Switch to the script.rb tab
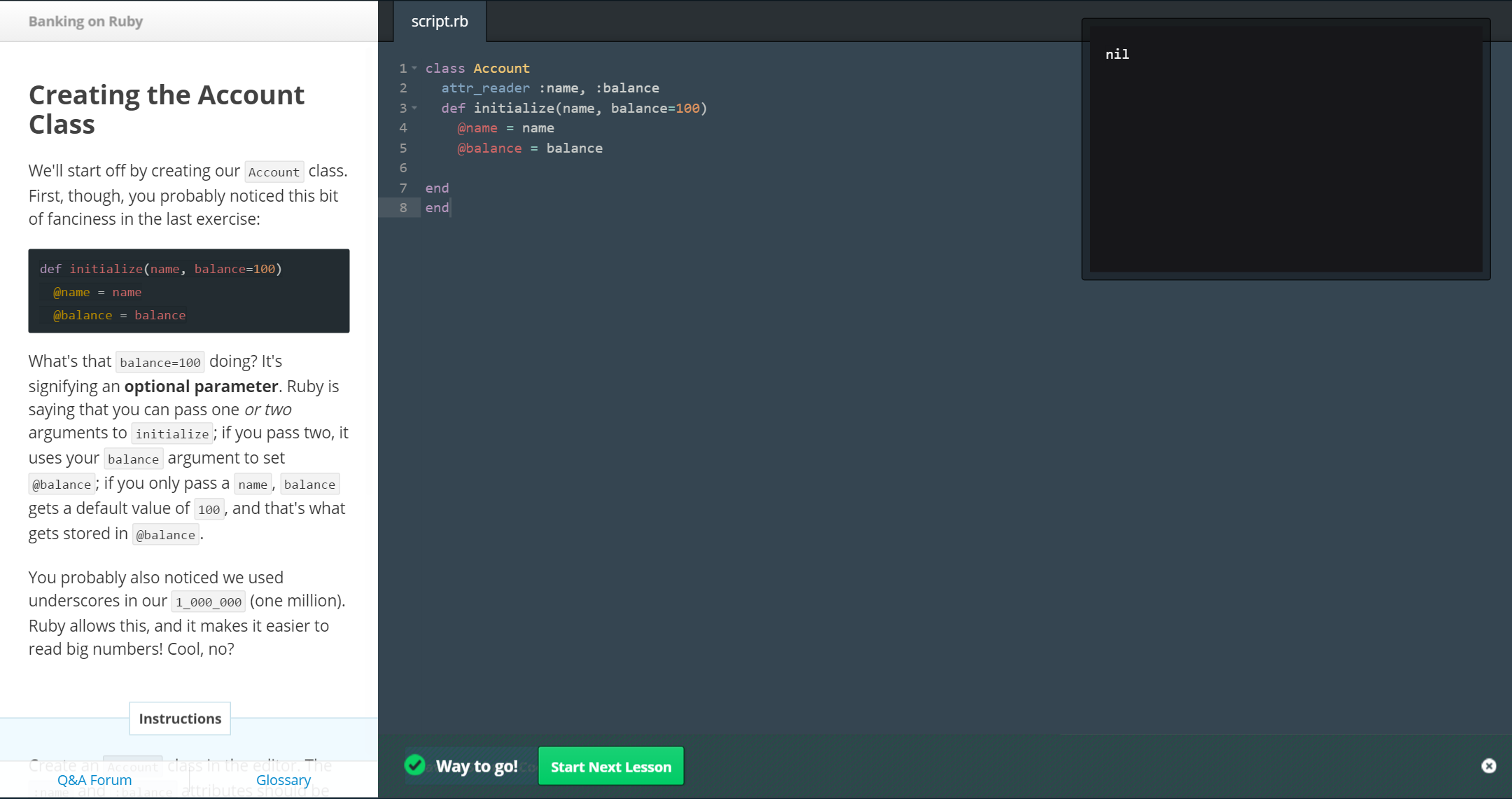Image resolution: width=1512 pixels, height=799 pixels. pos(440,22)
